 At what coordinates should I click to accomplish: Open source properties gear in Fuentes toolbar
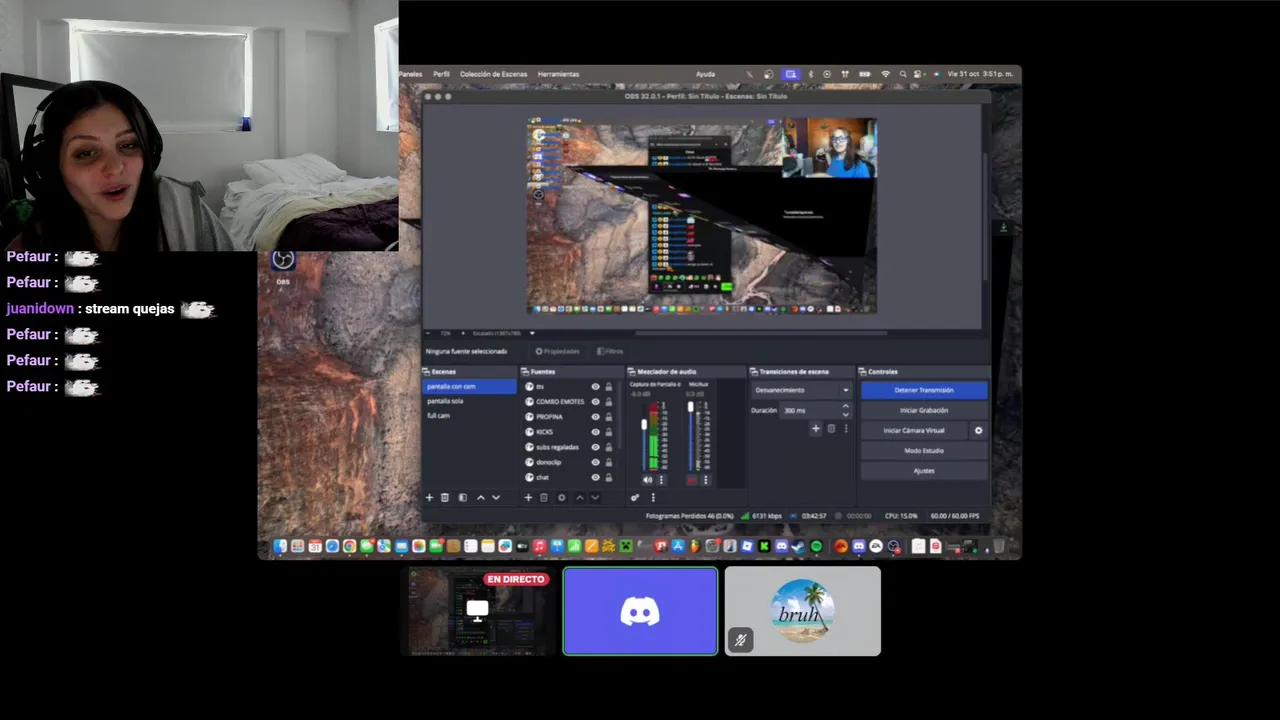(x=562, y=497)
